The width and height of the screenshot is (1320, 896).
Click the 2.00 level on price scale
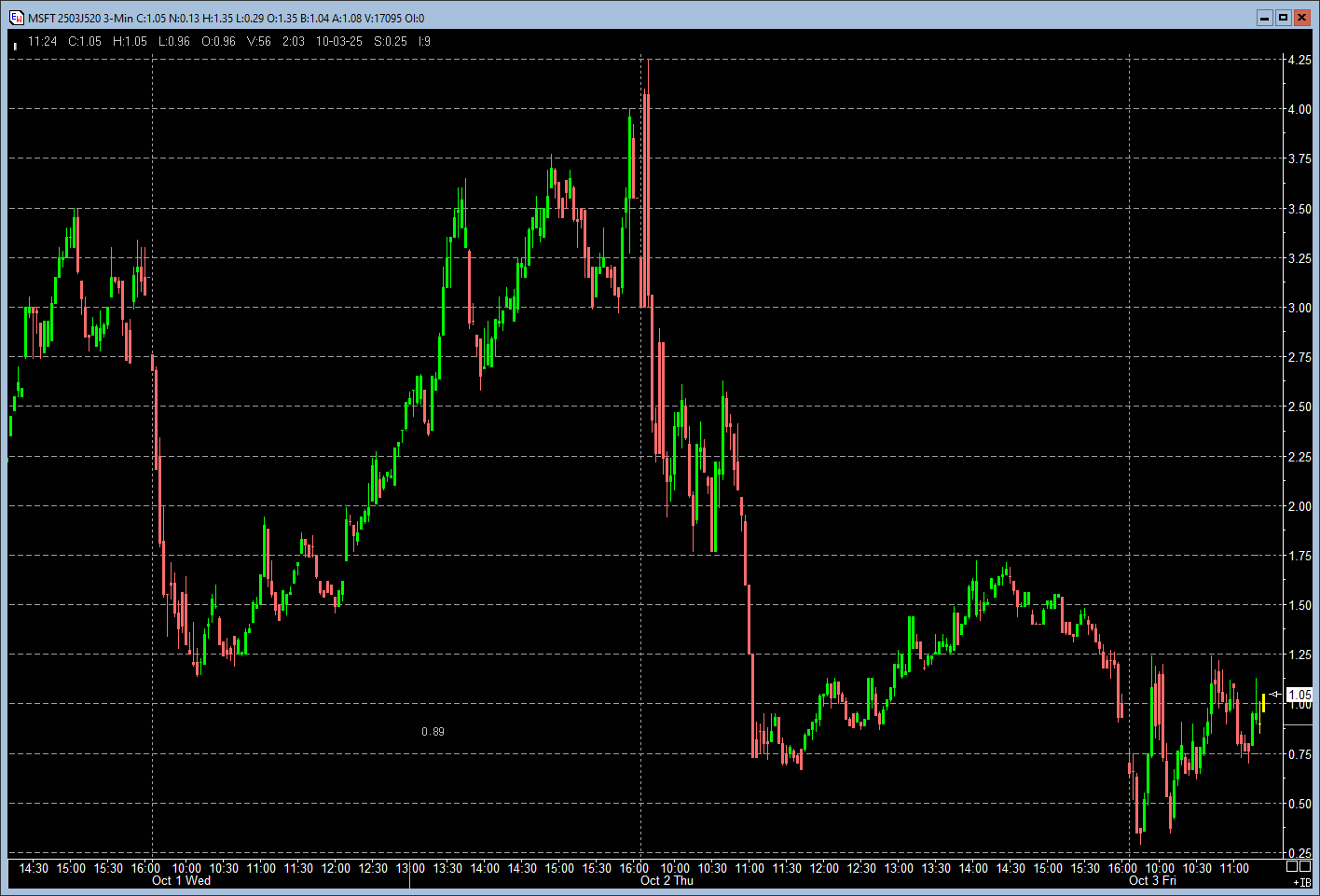(1299, 506)
